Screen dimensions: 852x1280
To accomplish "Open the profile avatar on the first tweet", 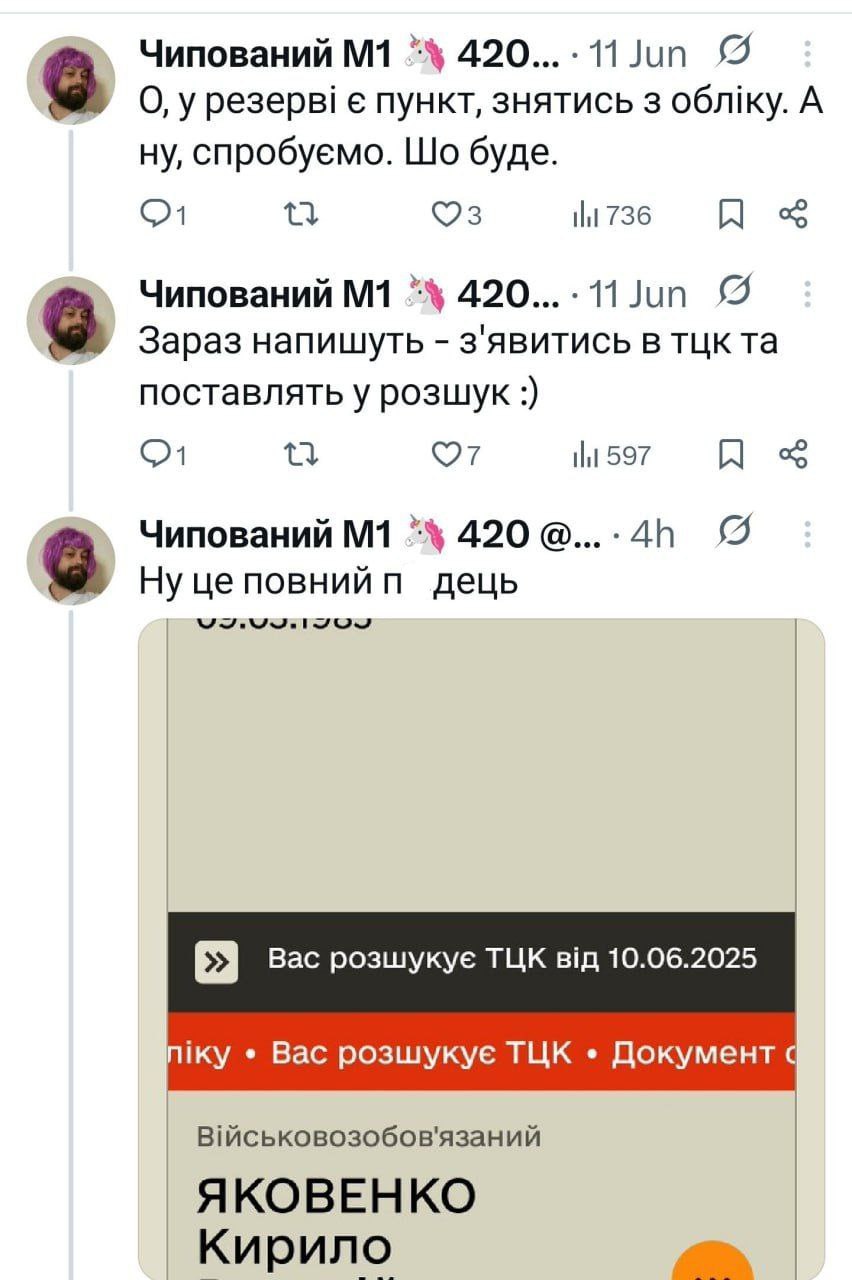I will pos(70,80).
